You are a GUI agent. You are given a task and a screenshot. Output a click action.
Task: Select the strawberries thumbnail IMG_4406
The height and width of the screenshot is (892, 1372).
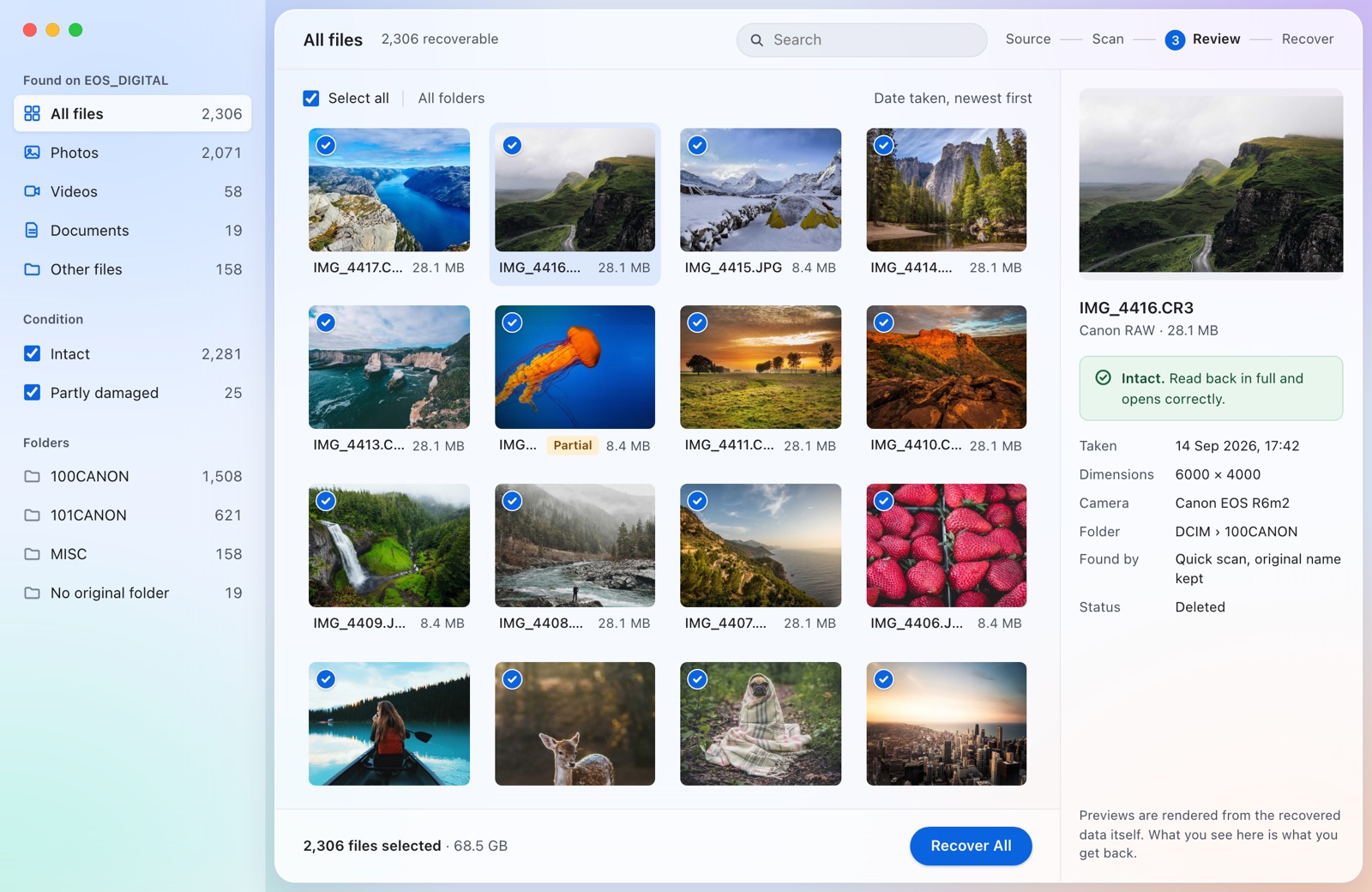click(x=947, y=545)
